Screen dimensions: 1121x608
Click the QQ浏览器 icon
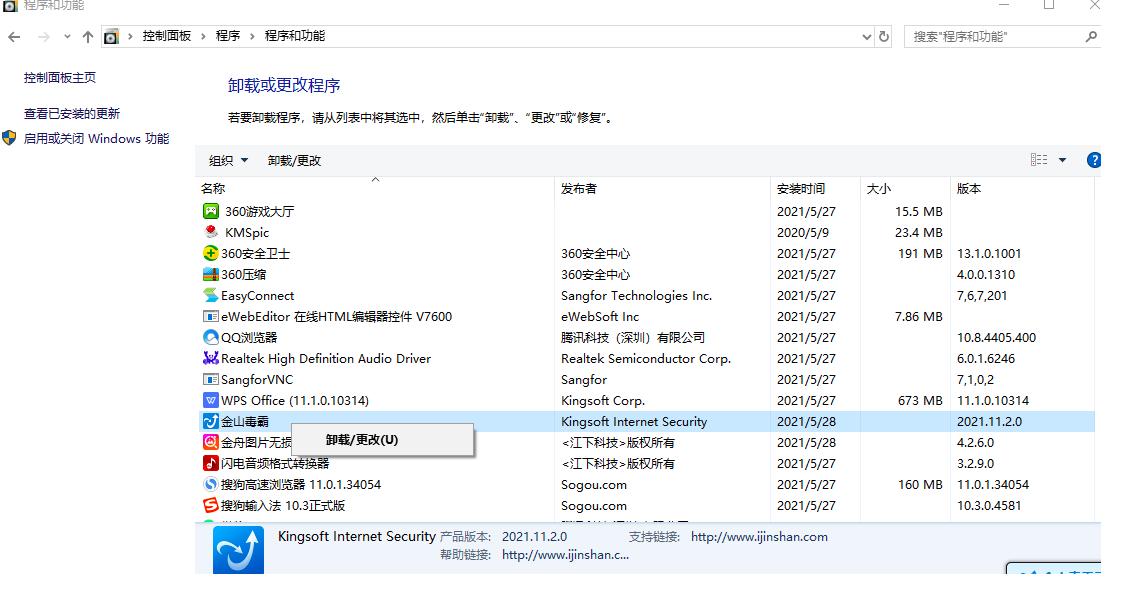[x=210, y=337]
